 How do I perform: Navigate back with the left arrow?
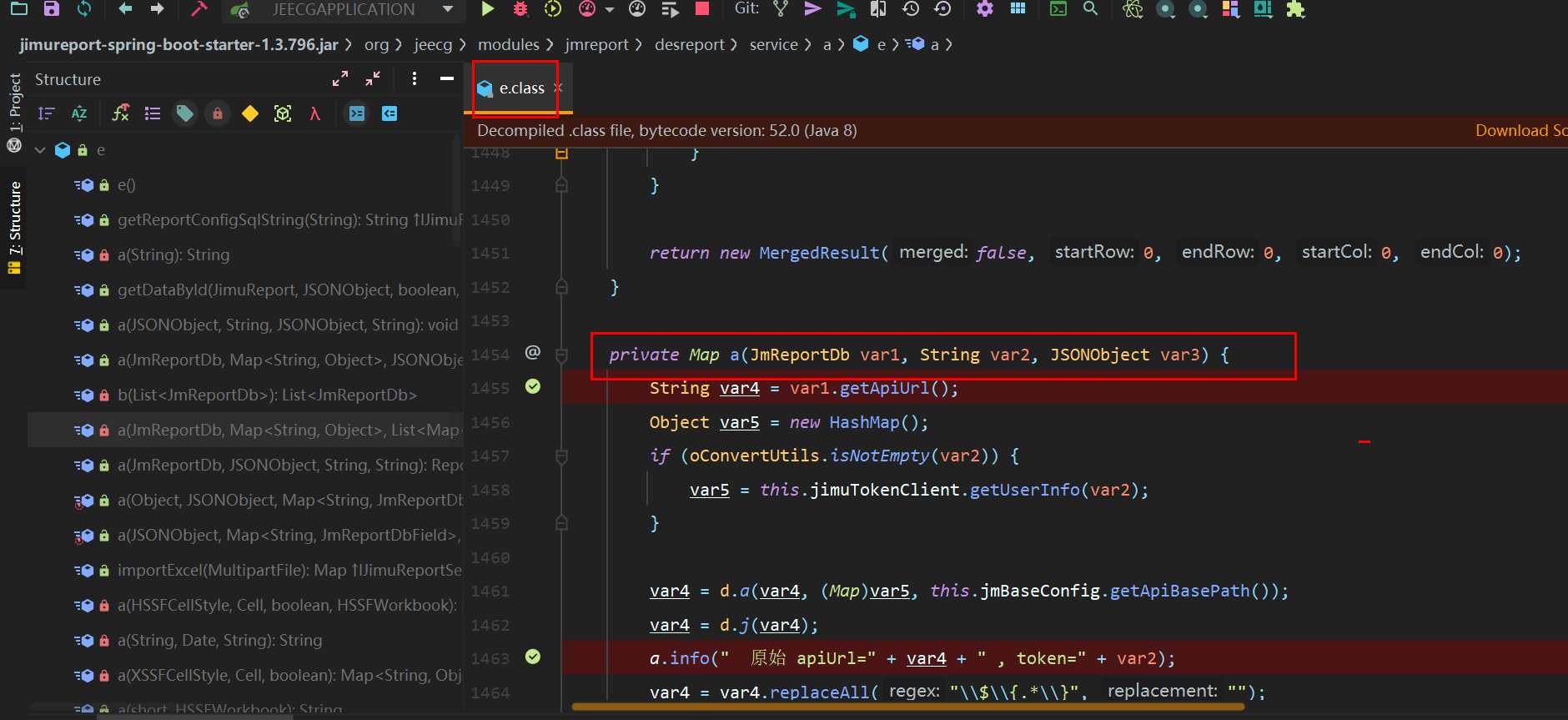(125, 9)
